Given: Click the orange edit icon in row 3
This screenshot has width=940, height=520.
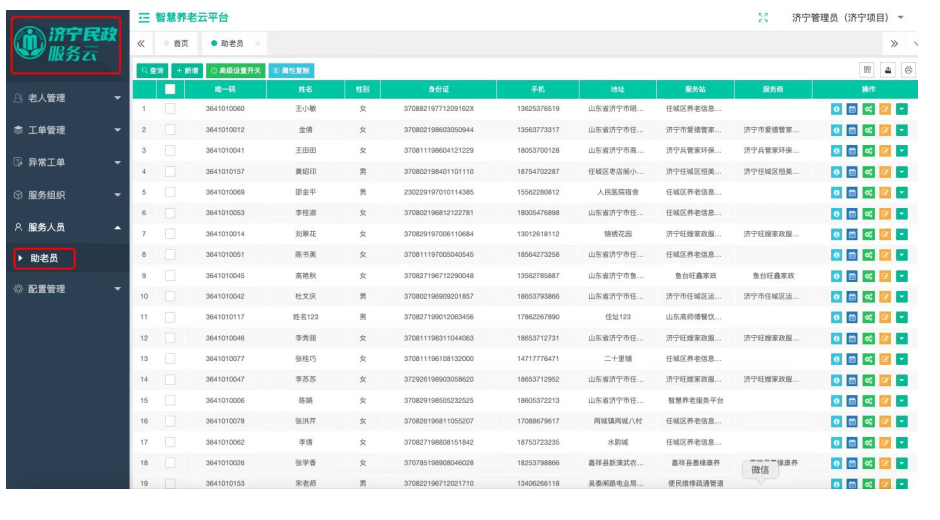Looking at the screenshot, I should (885, 150).
